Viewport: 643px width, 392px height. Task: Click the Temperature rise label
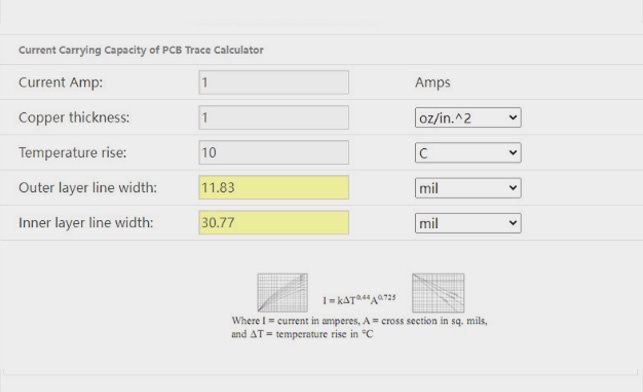pyautogui.click(x=73, y=153)
